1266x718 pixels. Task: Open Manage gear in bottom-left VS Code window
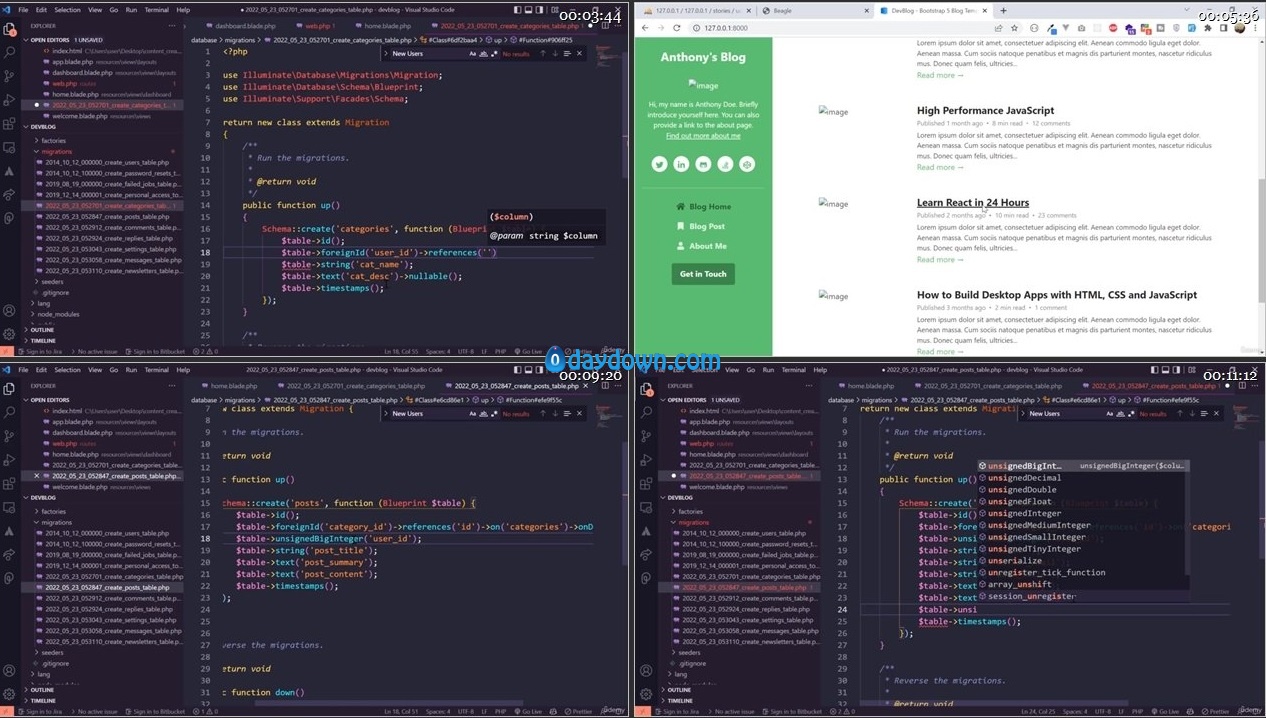[x=9, y=693]
